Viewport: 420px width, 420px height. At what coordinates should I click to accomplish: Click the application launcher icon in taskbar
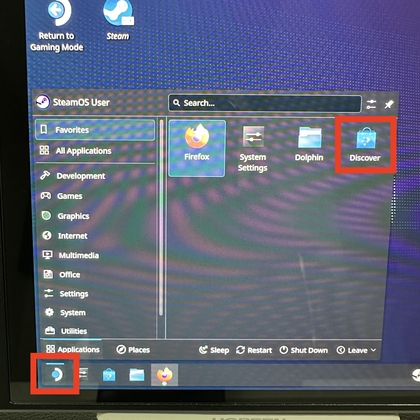coord(57,374)
